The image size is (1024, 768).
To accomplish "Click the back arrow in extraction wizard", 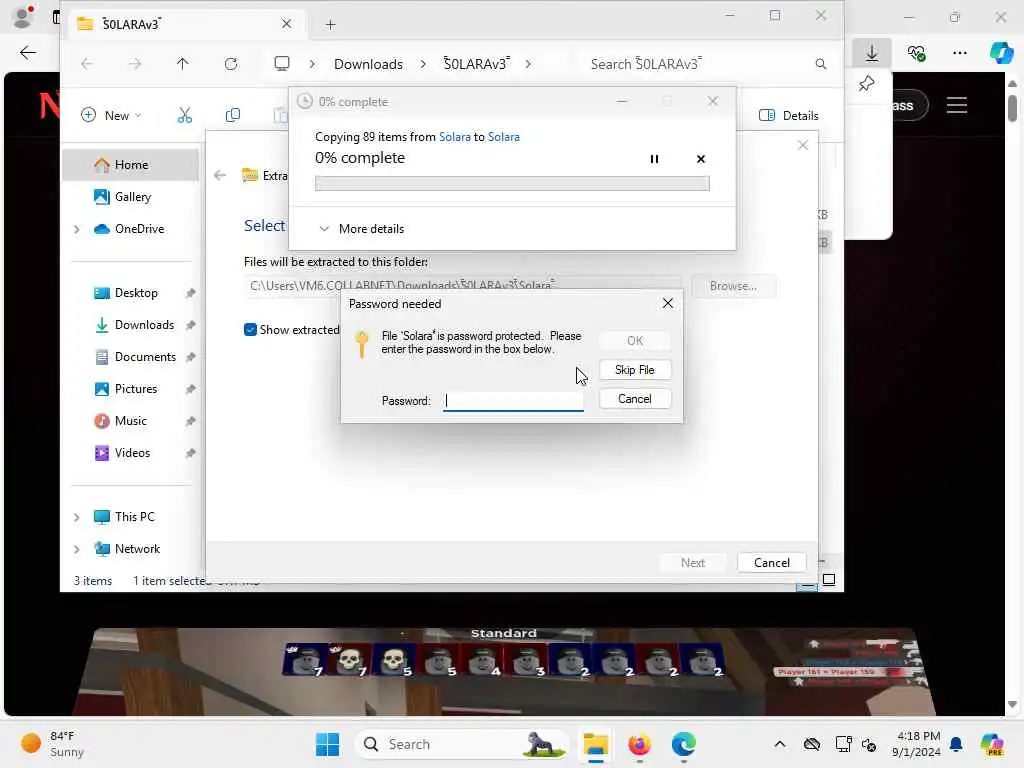I will pyautogui.click(x=220, y=175).
